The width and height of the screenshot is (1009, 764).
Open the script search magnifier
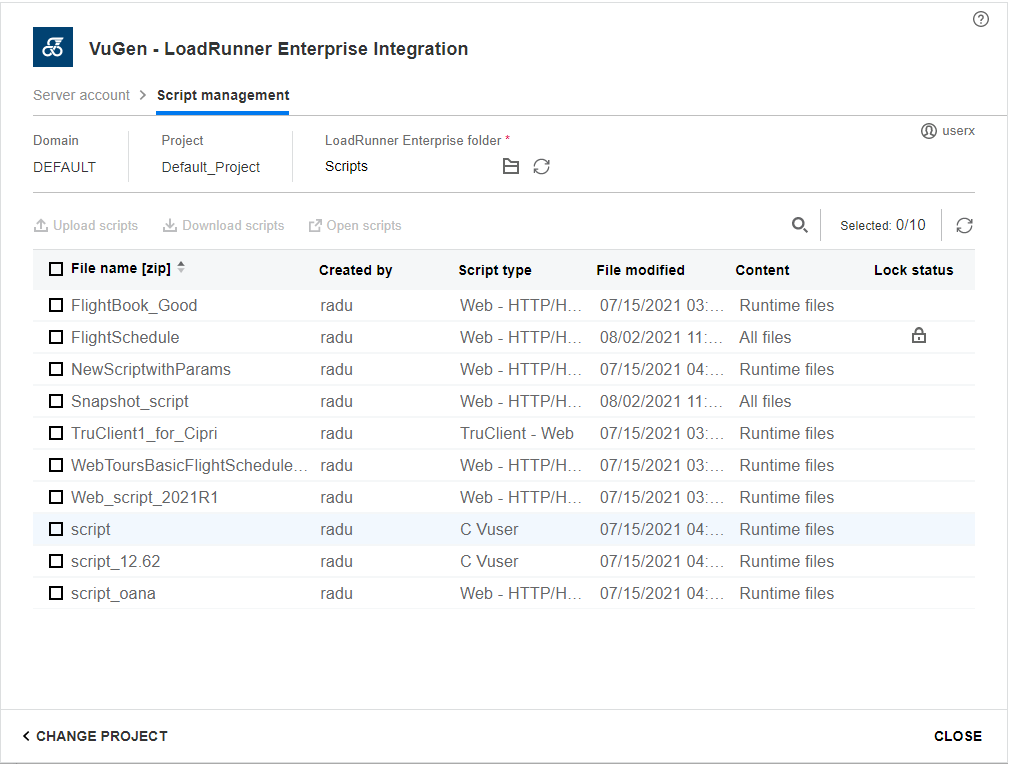799,225
